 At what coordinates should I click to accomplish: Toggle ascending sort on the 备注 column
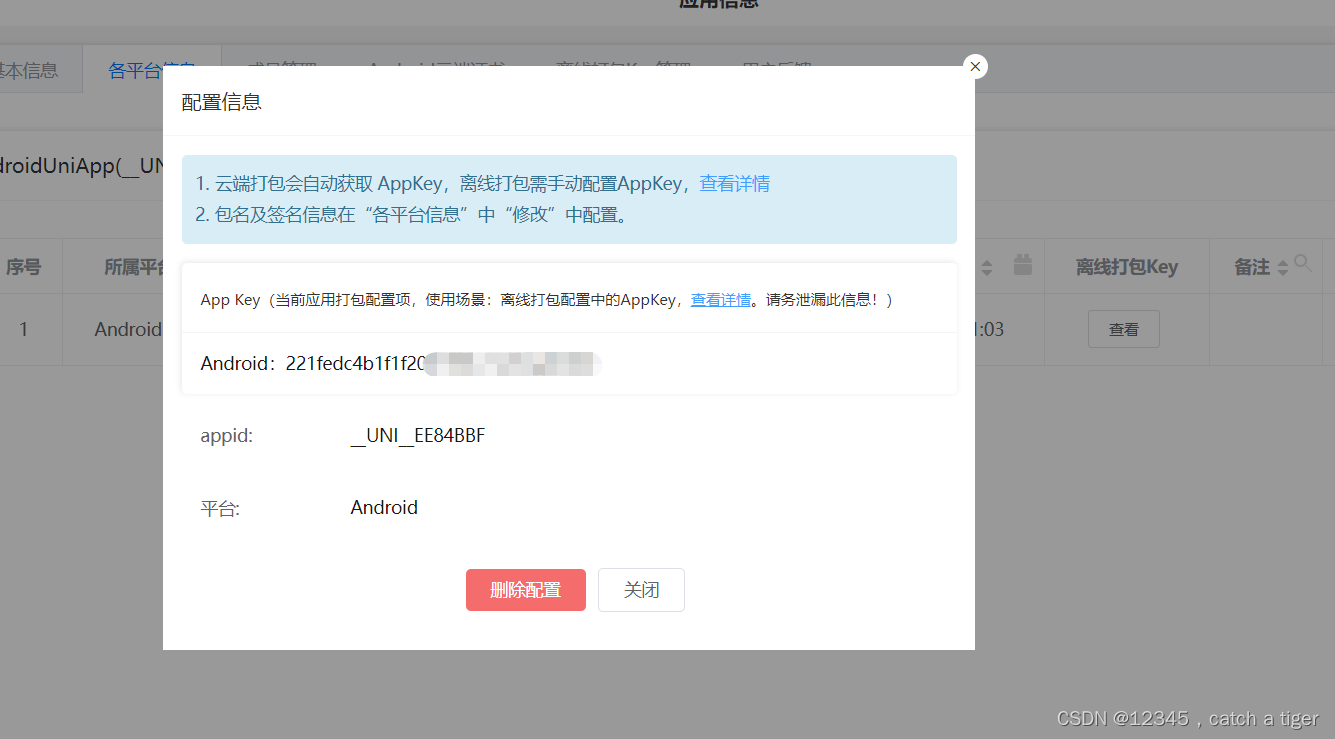[x=1282, y=261]
